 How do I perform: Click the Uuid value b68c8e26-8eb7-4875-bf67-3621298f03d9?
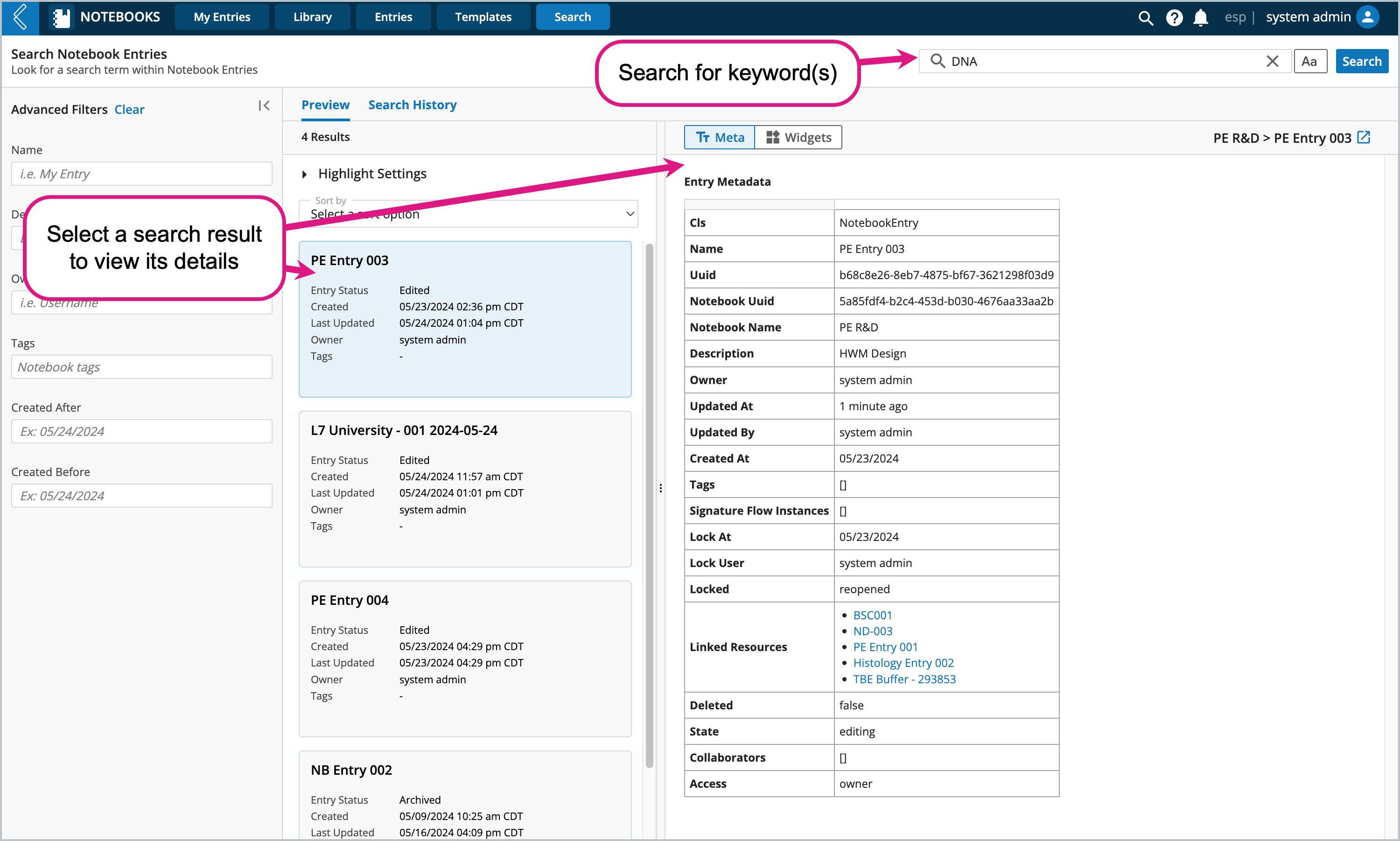[x=946, y=275]
